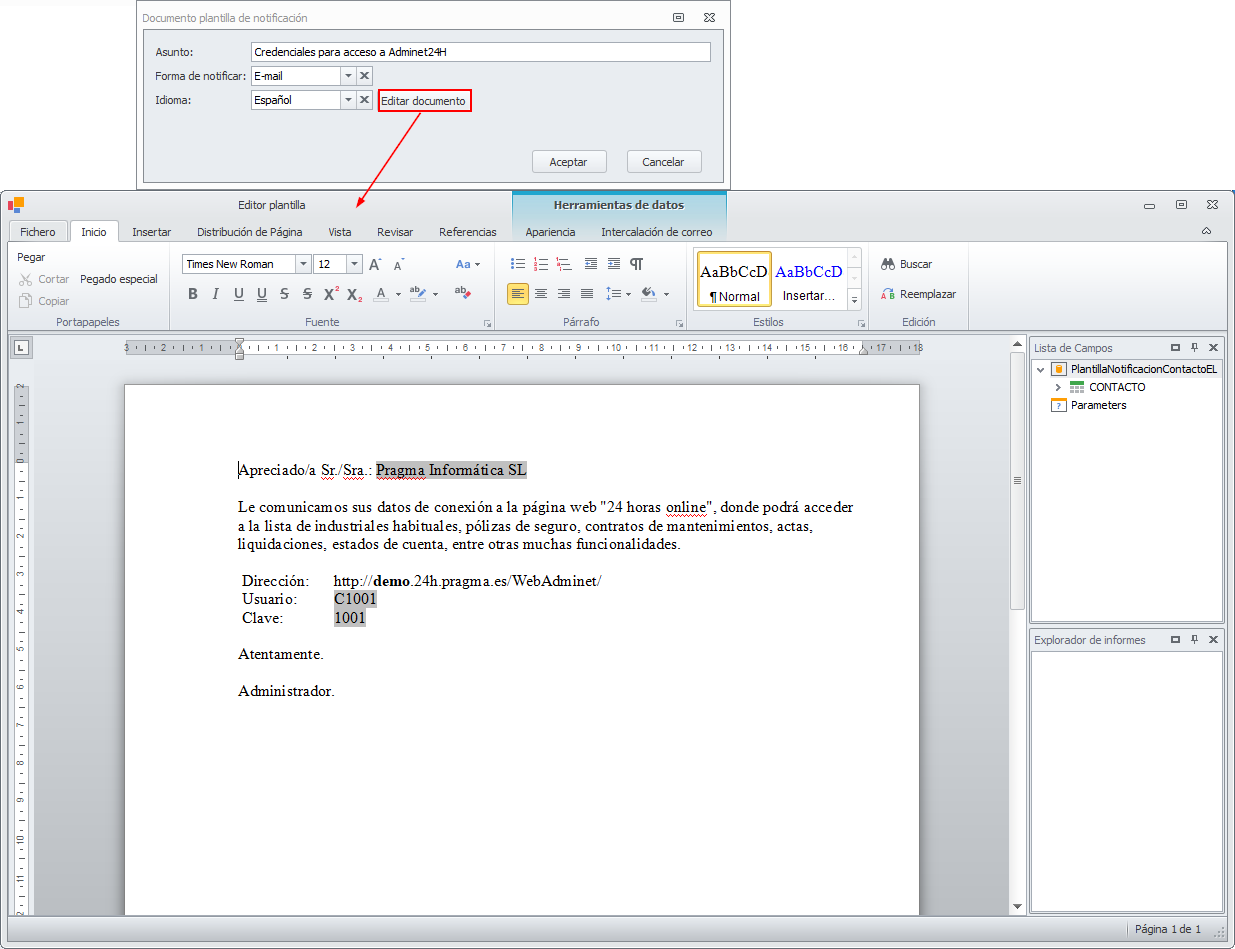
Task: Open the shading color dropdown arrow
Action: pyautogui.click(x=666, y=294)
